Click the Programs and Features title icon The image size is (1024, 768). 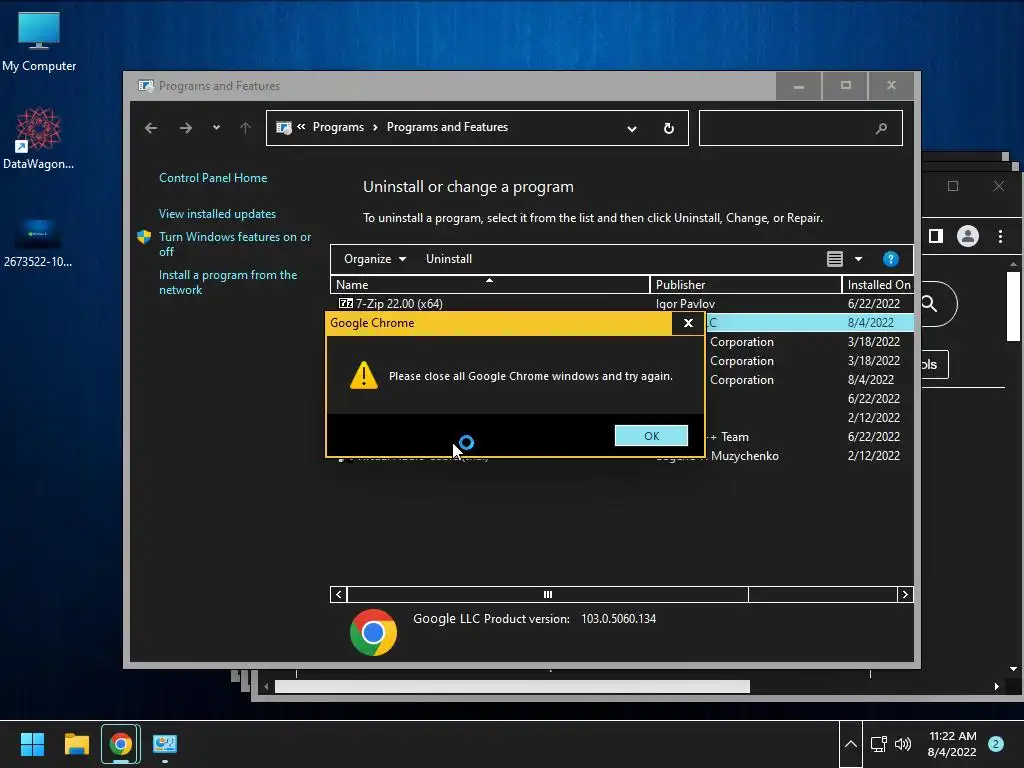click(146, 86)
